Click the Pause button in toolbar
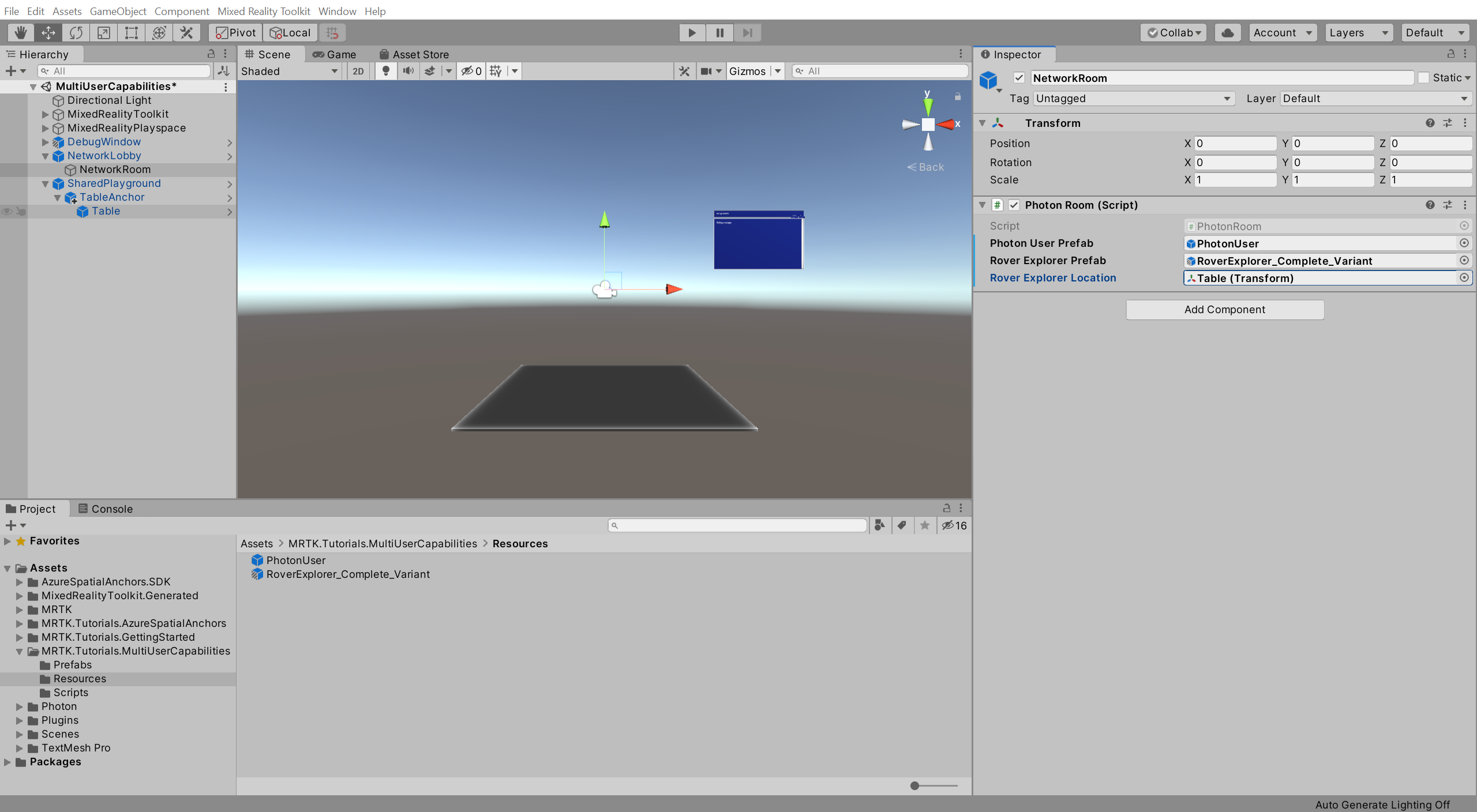The image size is (1477, 812). tap(719, 32)
